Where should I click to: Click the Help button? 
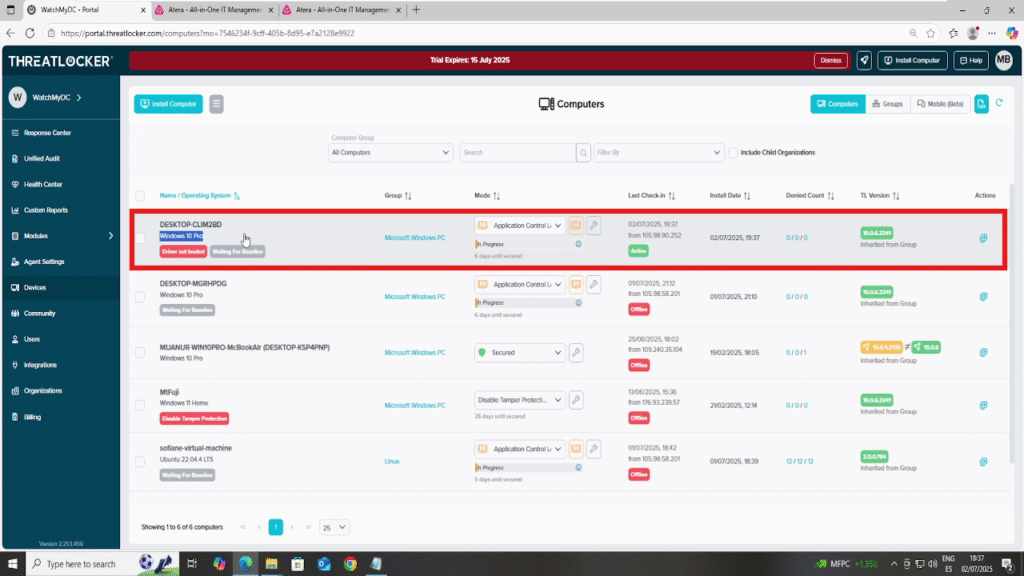[x=971, y=60]
